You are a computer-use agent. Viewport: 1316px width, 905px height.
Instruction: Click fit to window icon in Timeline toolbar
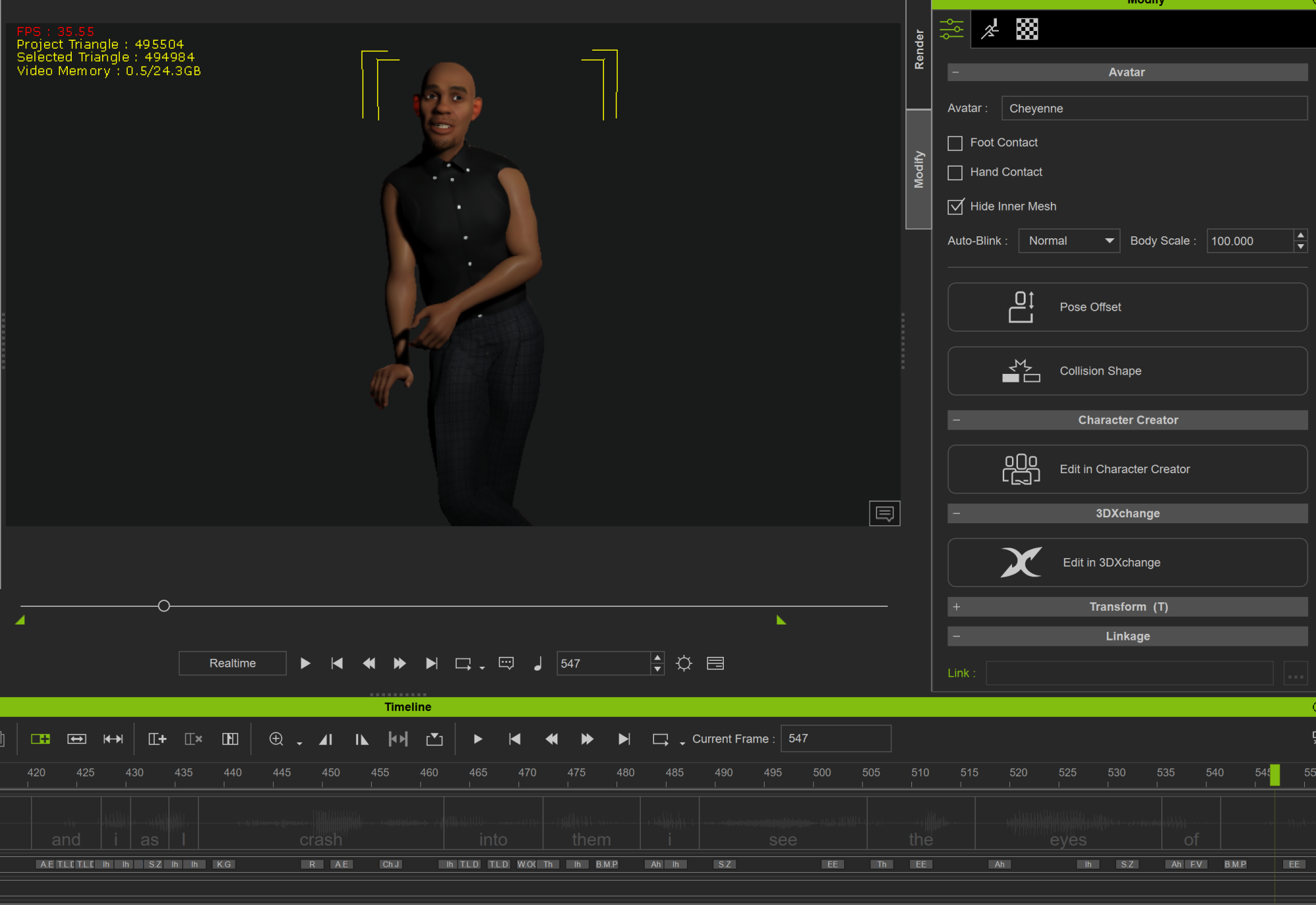point(77,739)
